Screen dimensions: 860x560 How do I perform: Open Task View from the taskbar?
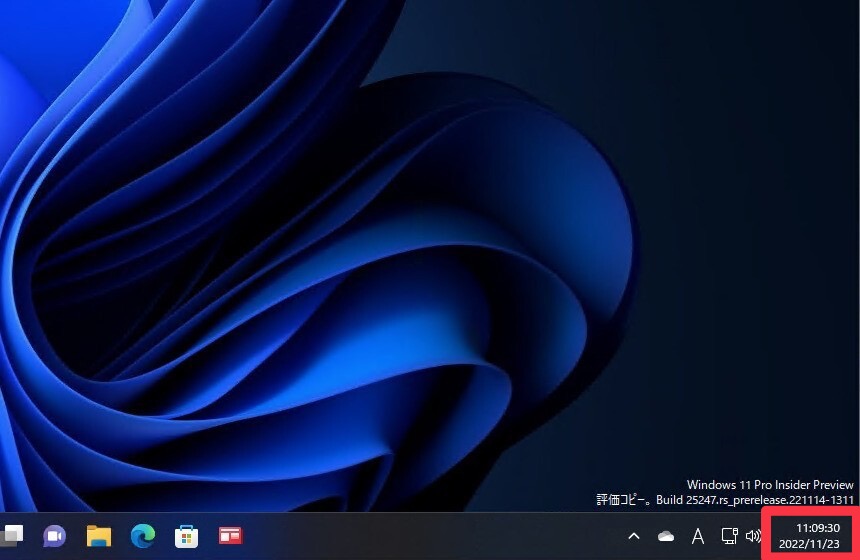[x=12, y=535]
